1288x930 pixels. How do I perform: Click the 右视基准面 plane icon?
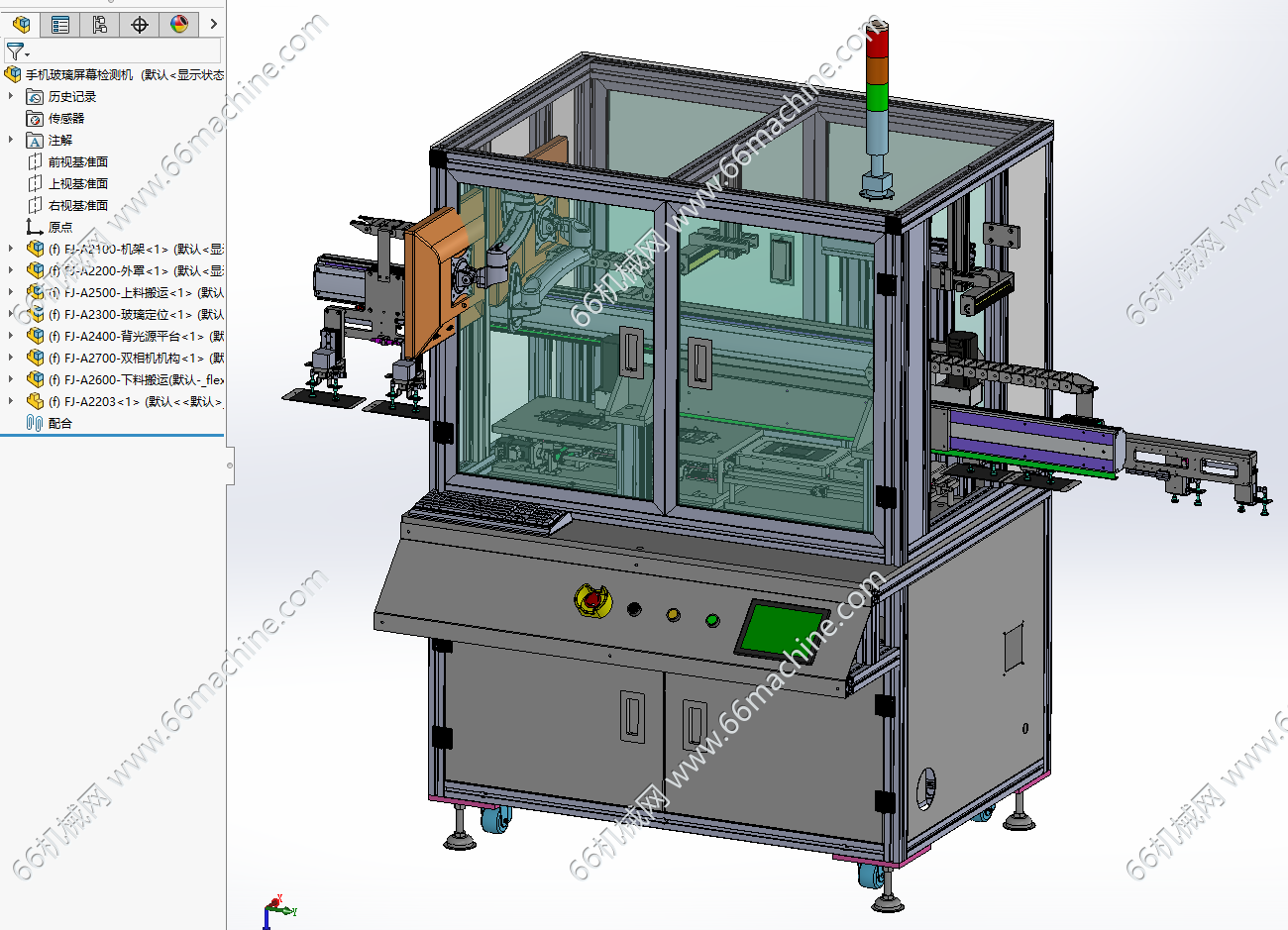click(x=35, y=205)
